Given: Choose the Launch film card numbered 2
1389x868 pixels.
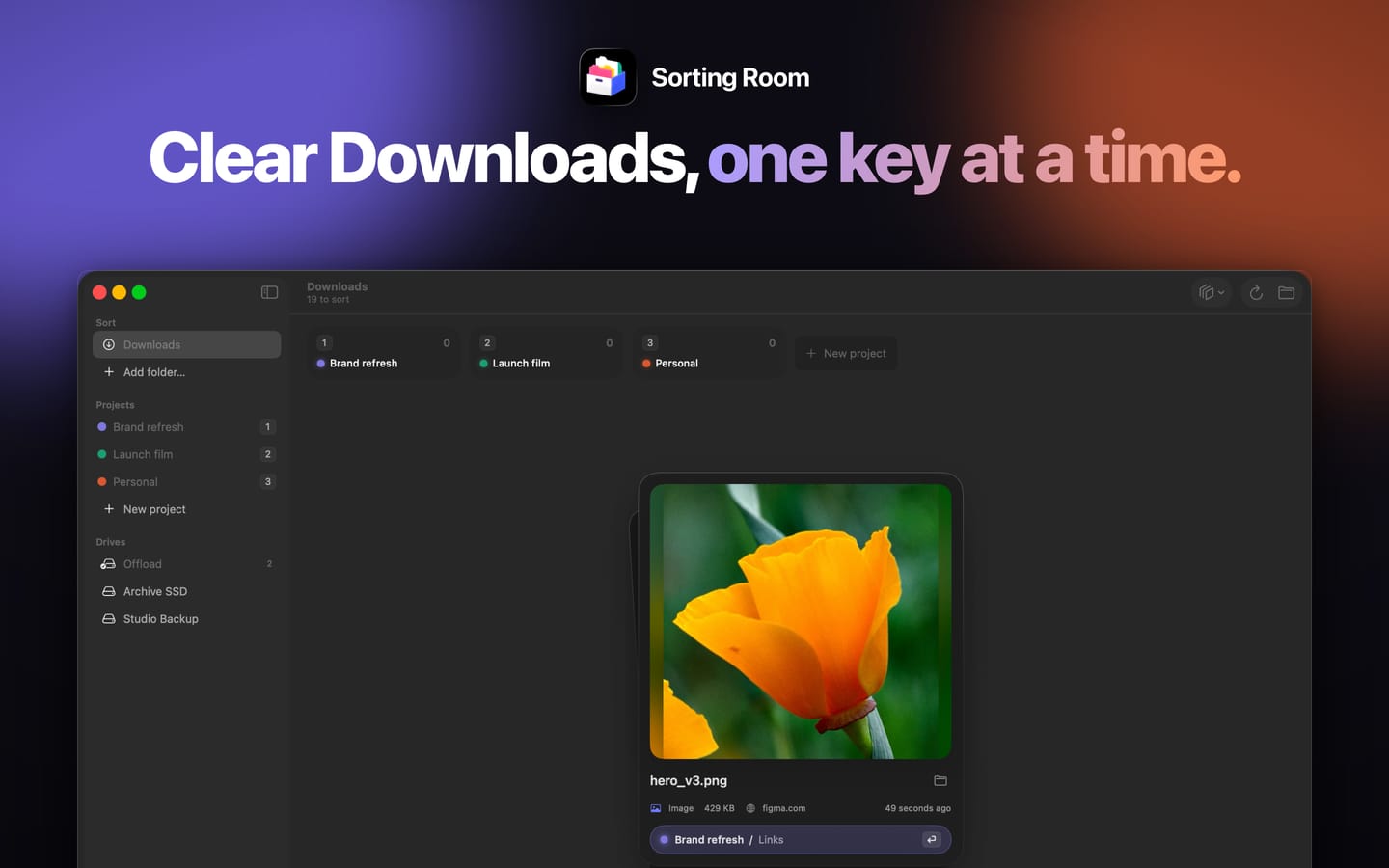Looking at the screenshot, I should [x=547, y=353].
